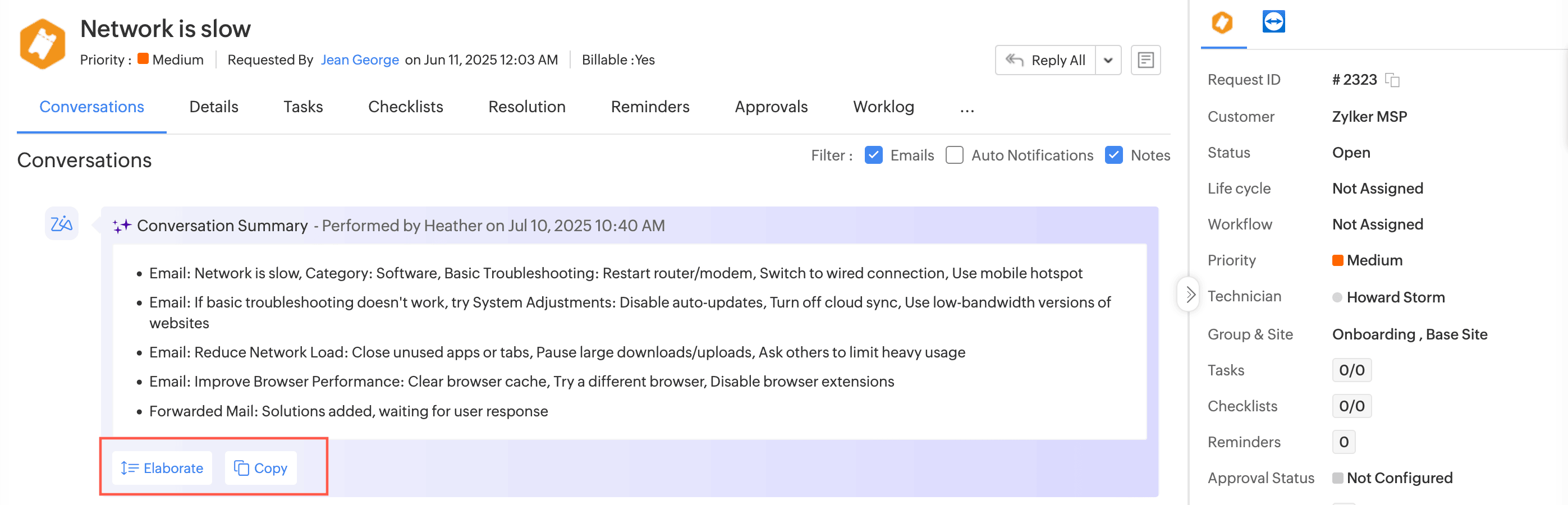
Task: Copy the Request ID number
Action: (x=1392, y=80)
